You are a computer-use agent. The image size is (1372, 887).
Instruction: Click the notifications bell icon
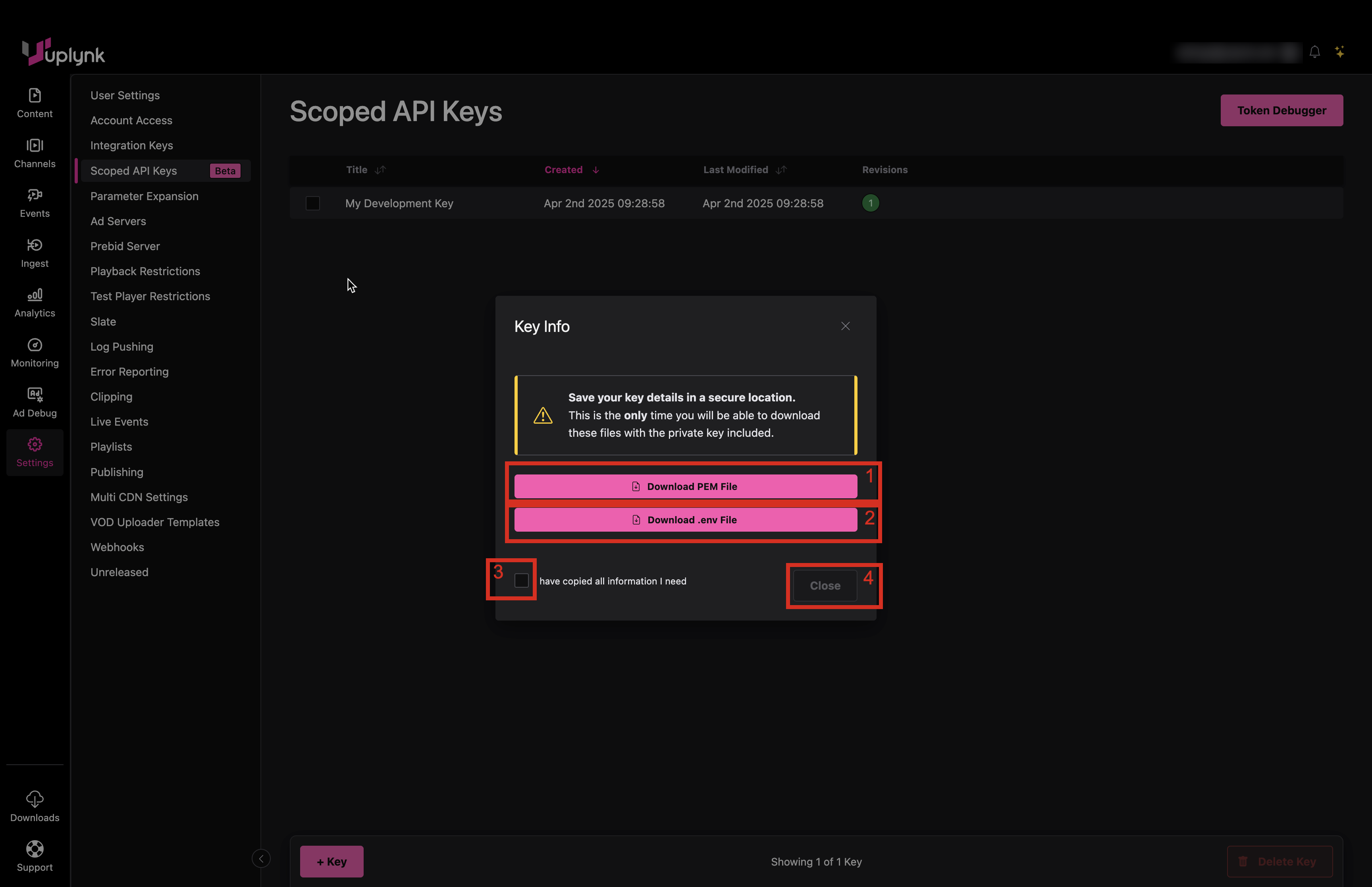1314,52
